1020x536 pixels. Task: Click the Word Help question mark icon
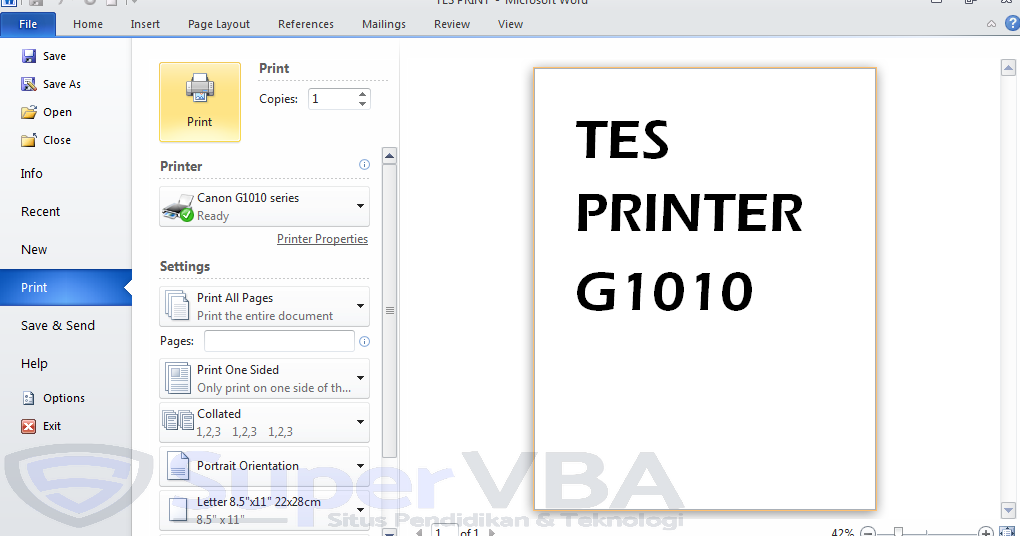pyautogui.click(x=1012, y=24)
